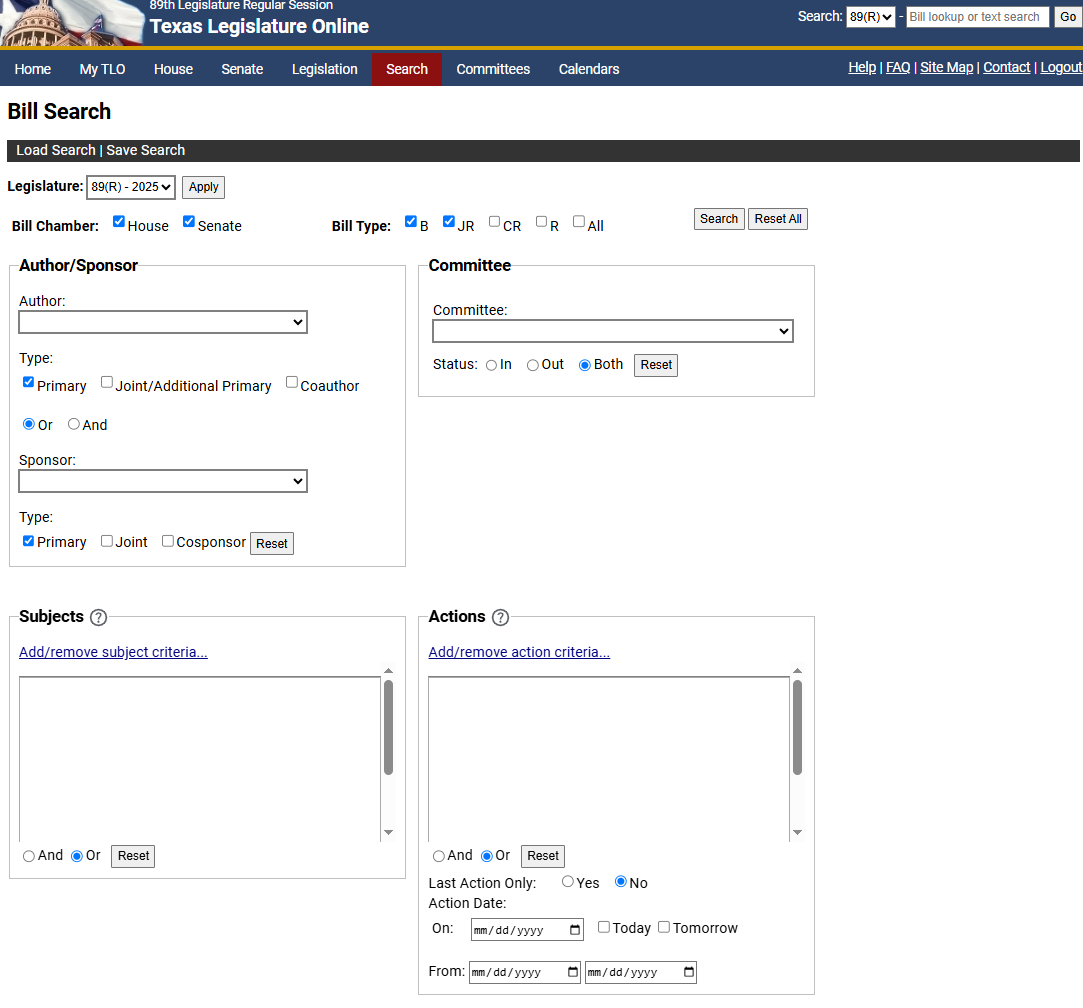1083x1008 pixels.
Task: Uncheck the Senate bill chamber checkbox
Action: coord(188,220)
